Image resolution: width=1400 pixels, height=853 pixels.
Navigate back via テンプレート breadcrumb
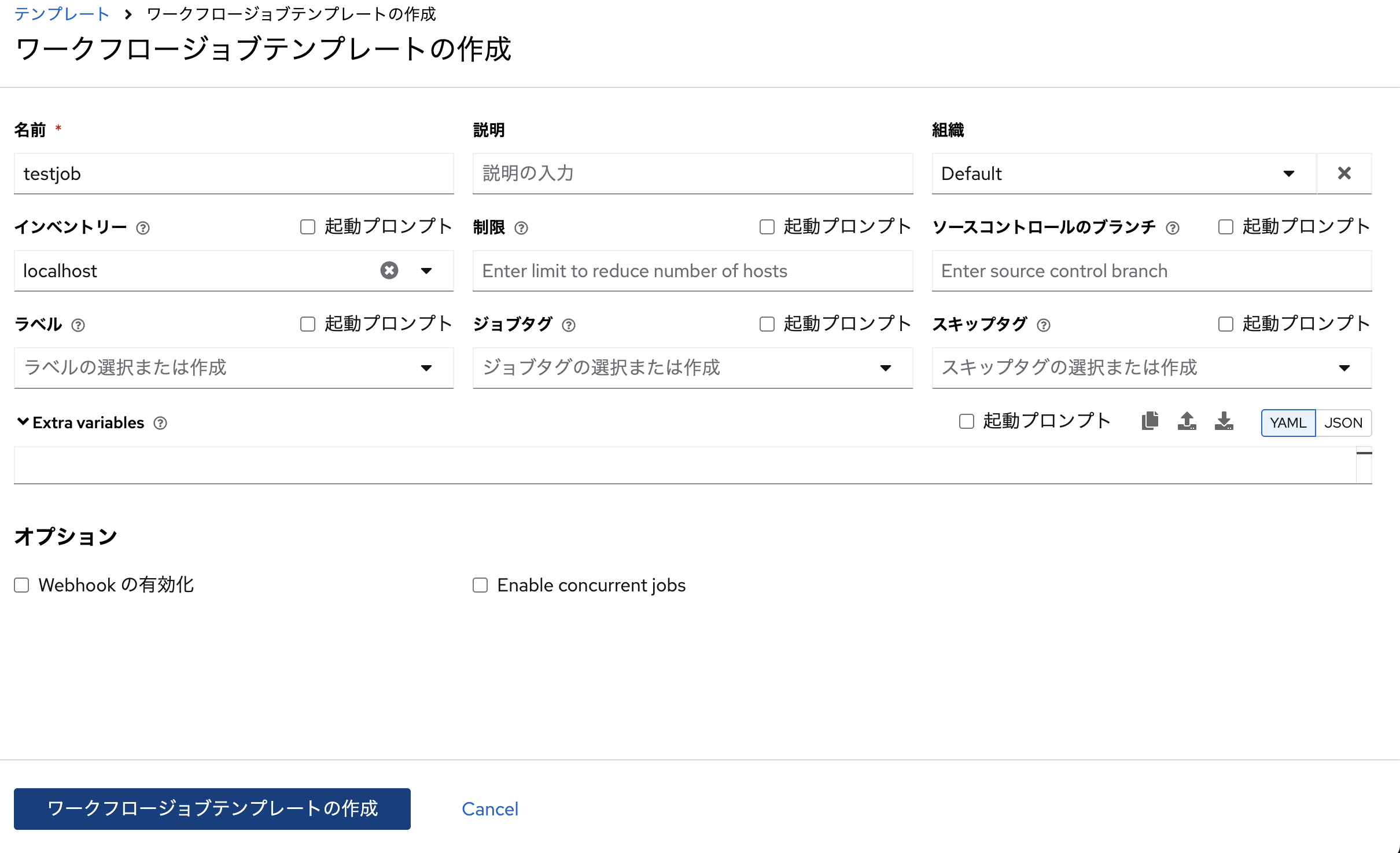[62, 14]
